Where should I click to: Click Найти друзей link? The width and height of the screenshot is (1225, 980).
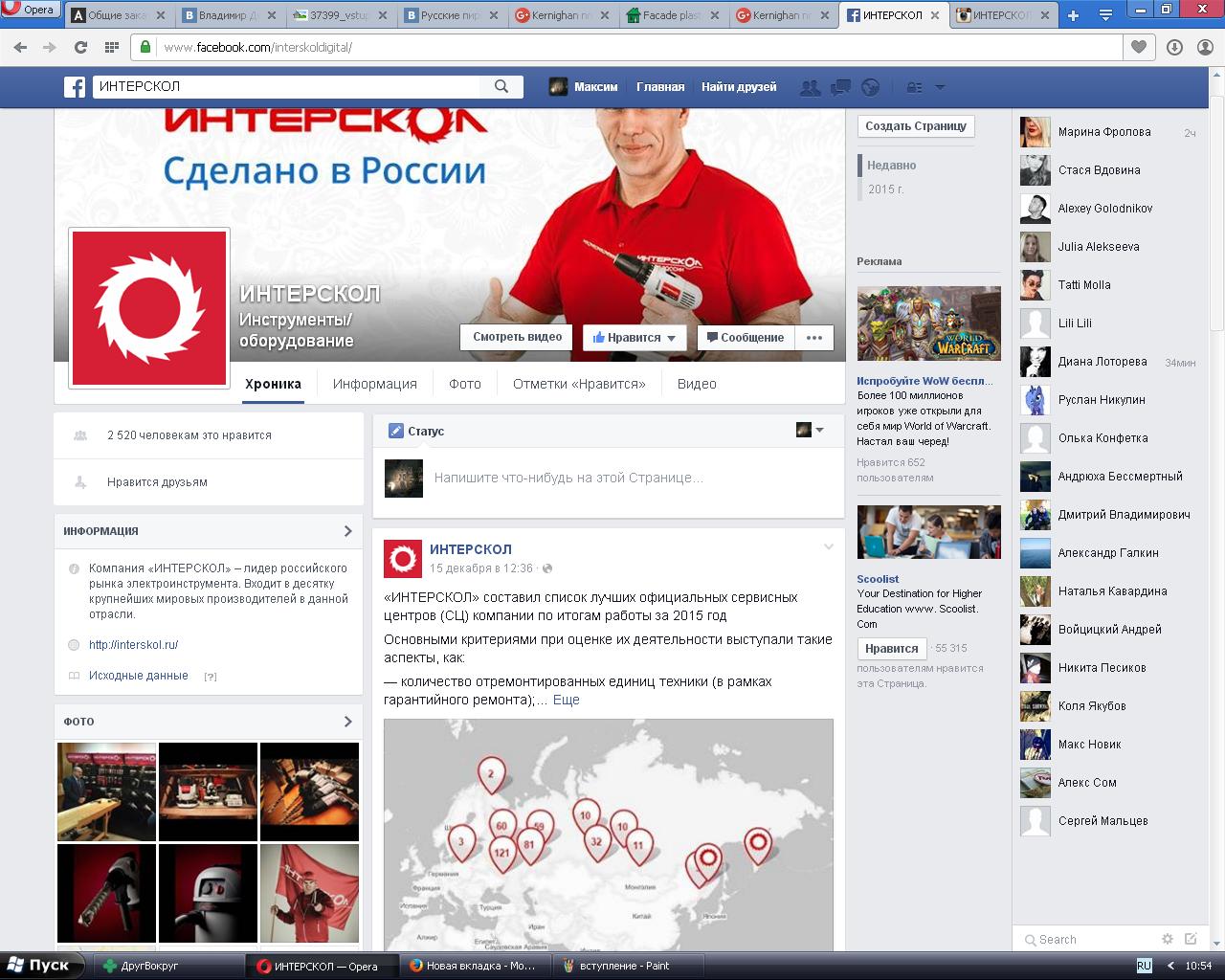[x=739, y=87]
